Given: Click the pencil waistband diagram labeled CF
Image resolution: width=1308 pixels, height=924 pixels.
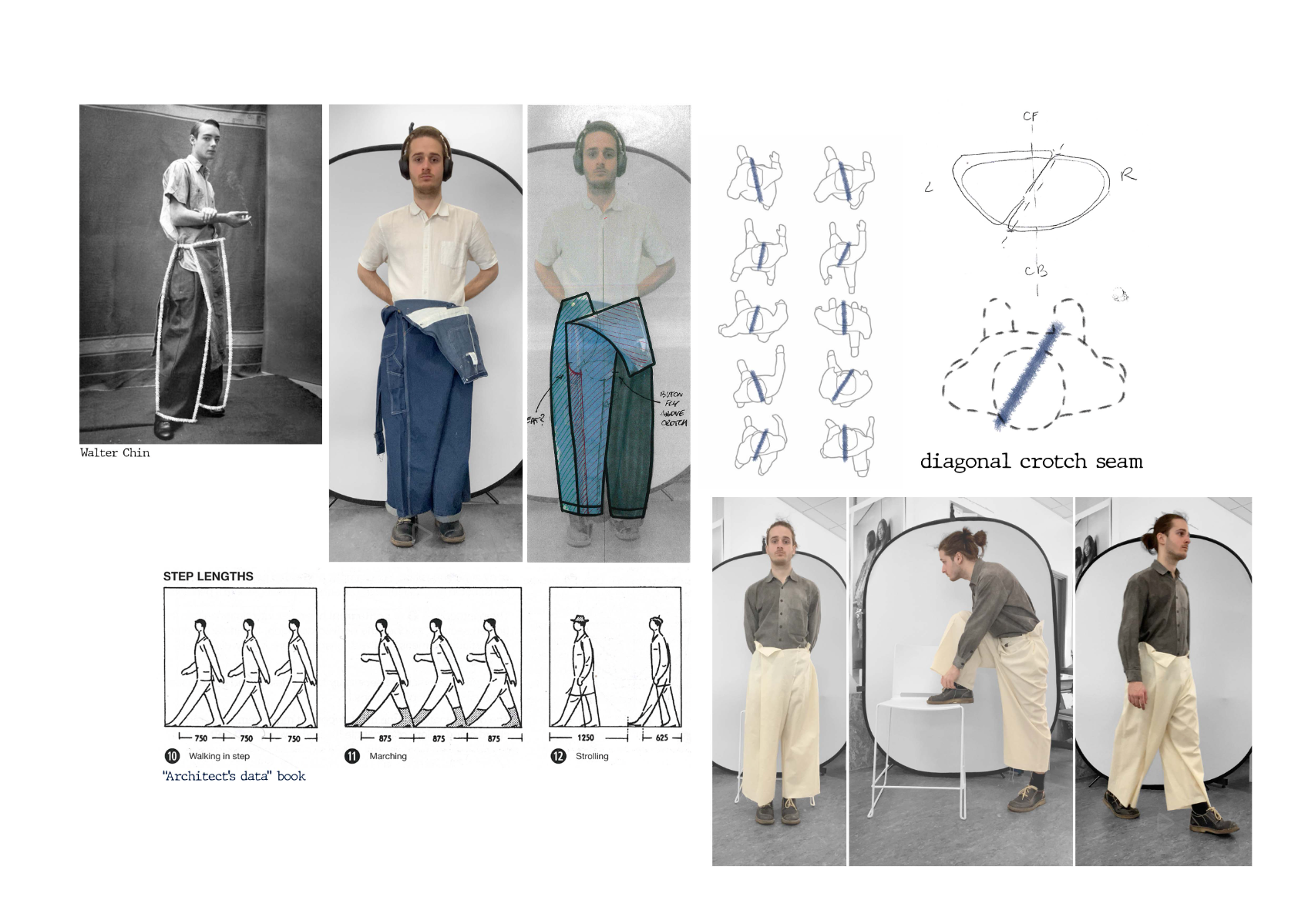Looking at the screenshot, I should coord(1031,189).
